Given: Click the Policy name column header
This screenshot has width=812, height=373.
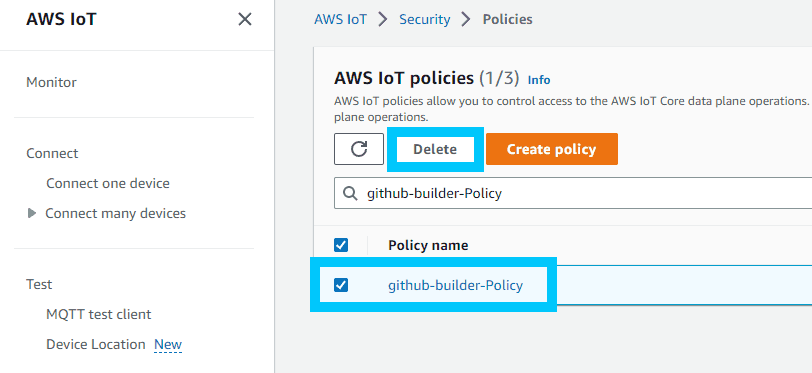Looking at the screenshot, I should coord(428,245).
